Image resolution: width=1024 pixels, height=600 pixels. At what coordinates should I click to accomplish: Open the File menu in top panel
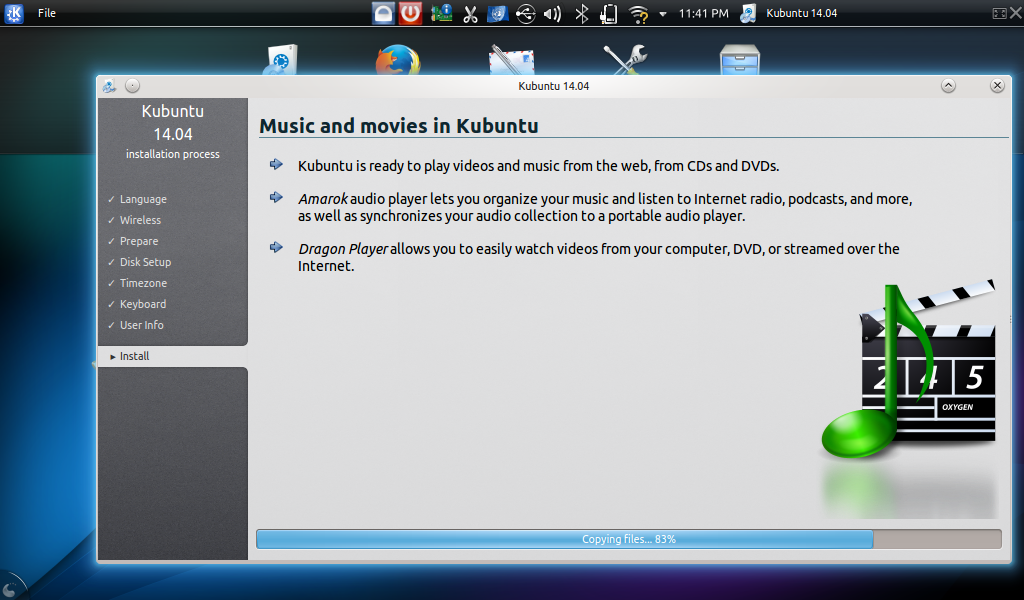[x=46, y=13]
